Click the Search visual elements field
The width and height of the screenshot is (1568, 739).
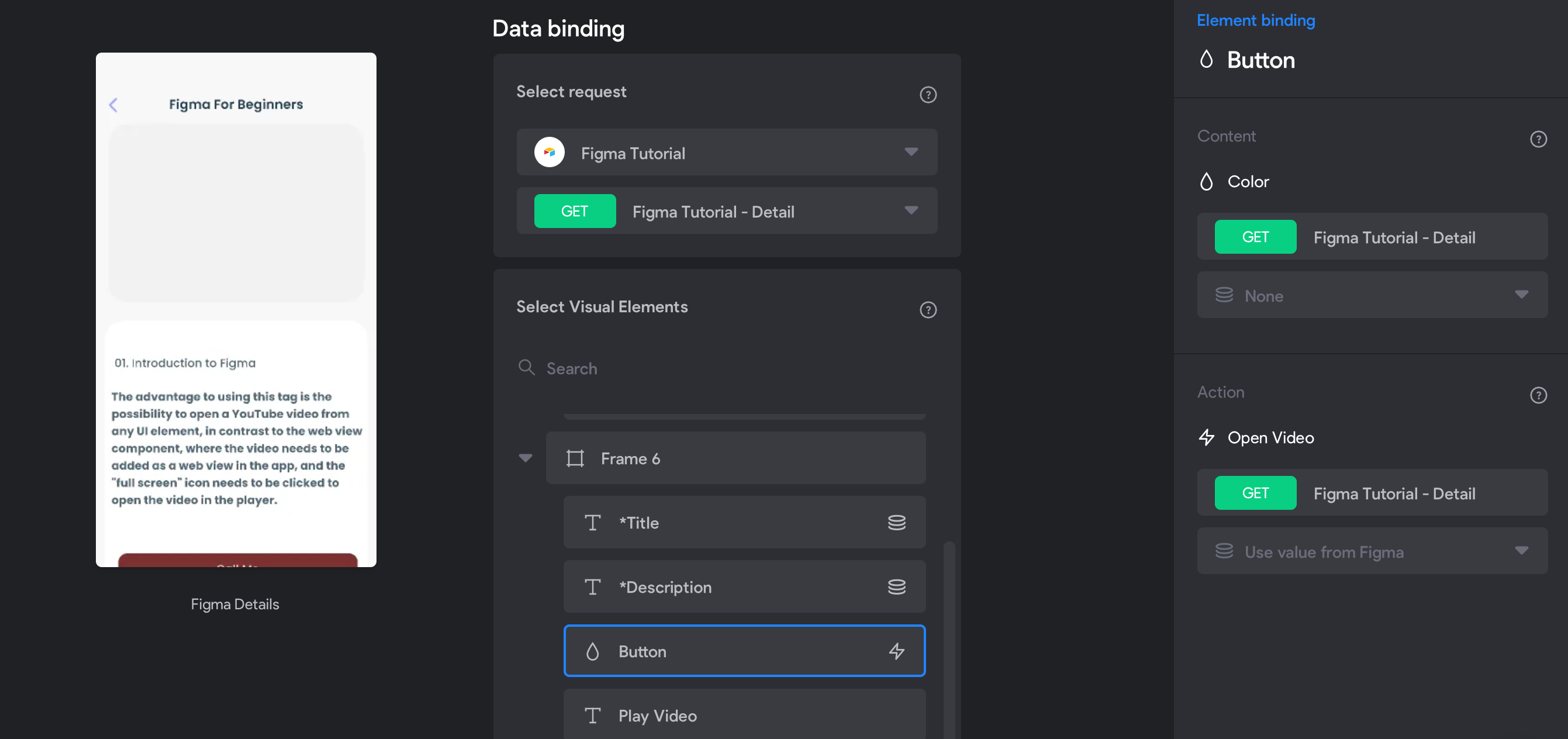coord(727,368)
